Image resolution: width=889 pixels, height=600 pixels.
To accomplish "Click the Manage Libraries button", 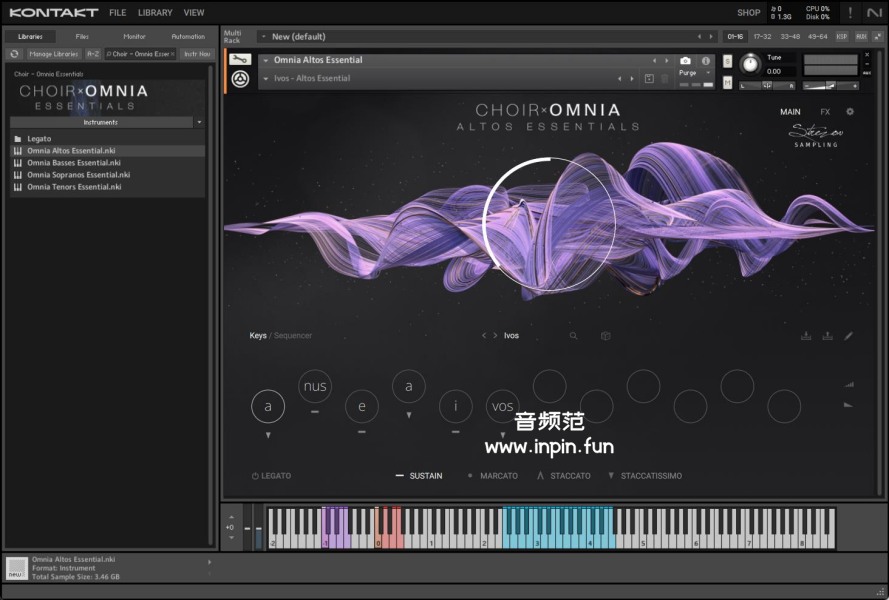I will coord(53,54).
